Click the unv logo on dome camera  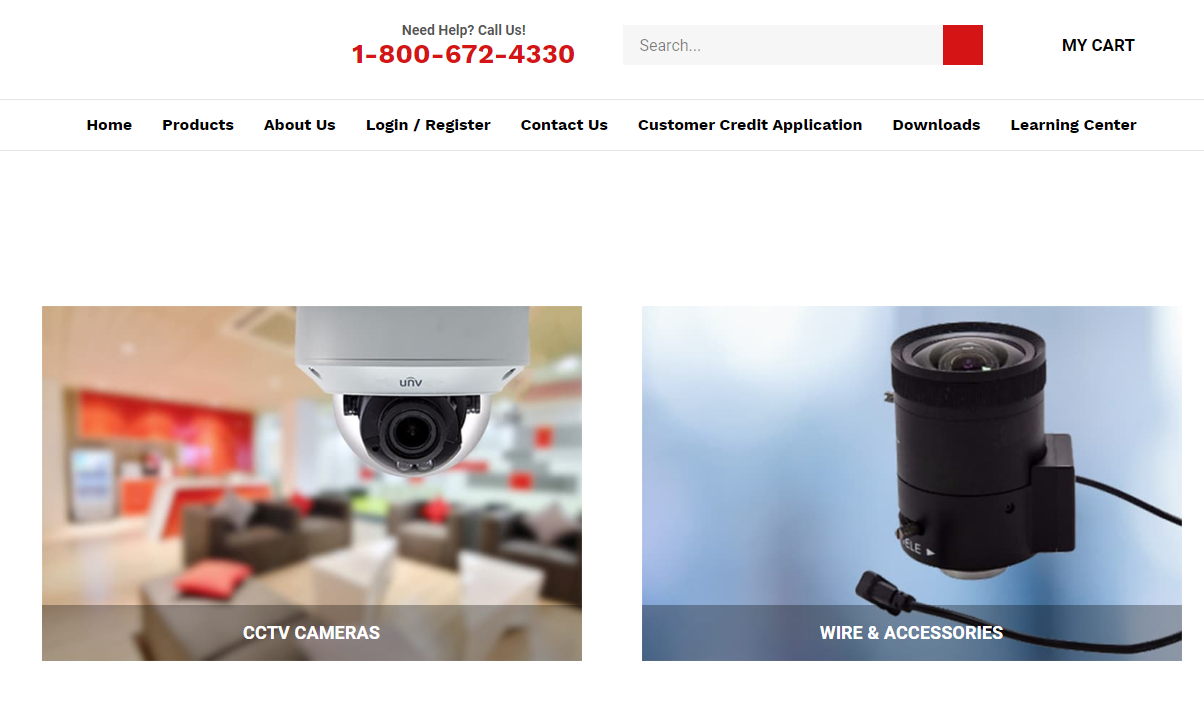tap(411, 382)
